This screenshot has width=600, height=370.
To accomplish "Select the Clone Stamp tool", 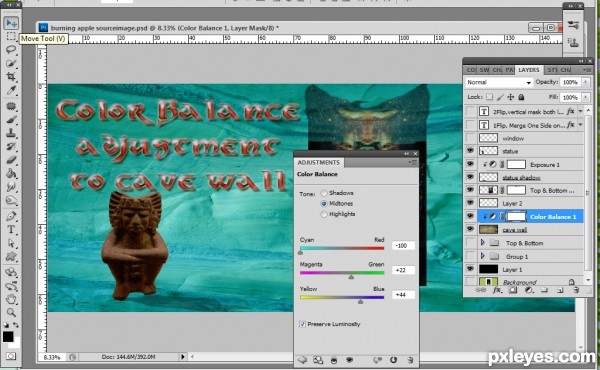I will [x=11, y=133].
